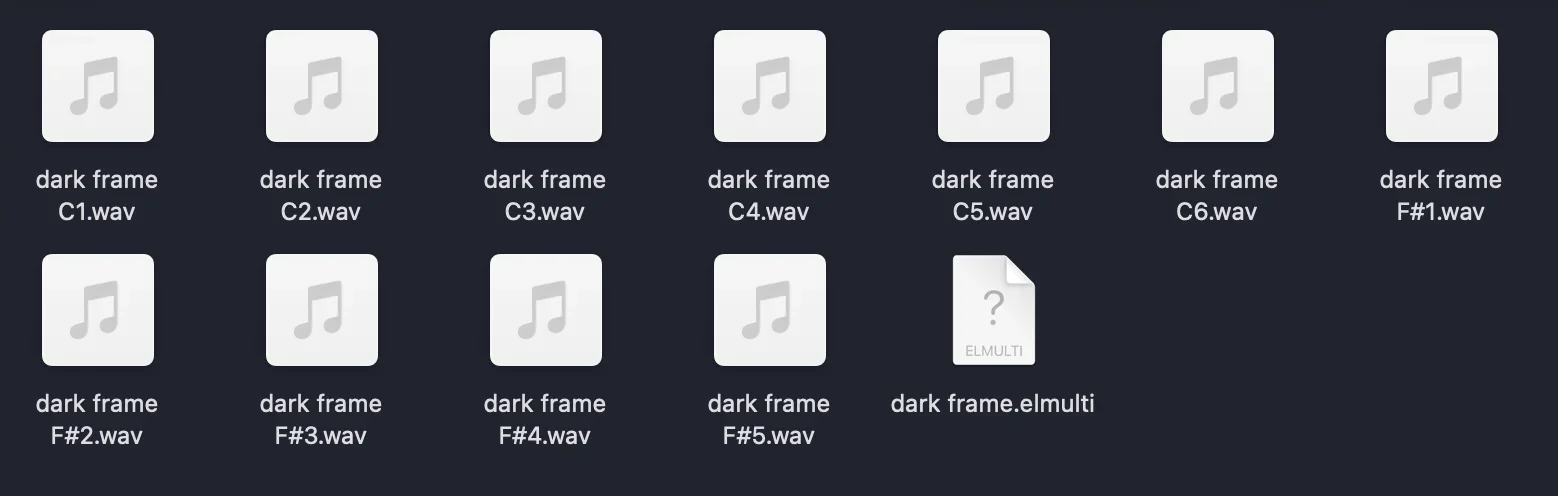Click the dark frame C1.wav name label
1558x496 pixels.
pyautogui.click(x=97, y=195)
